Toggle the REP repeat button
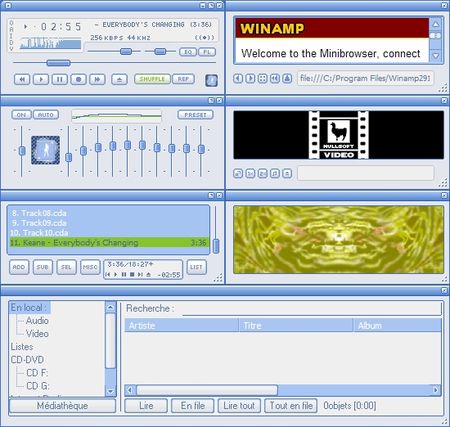Image resolution: width=450 pixels, height=427 pixels. [183, 79]
